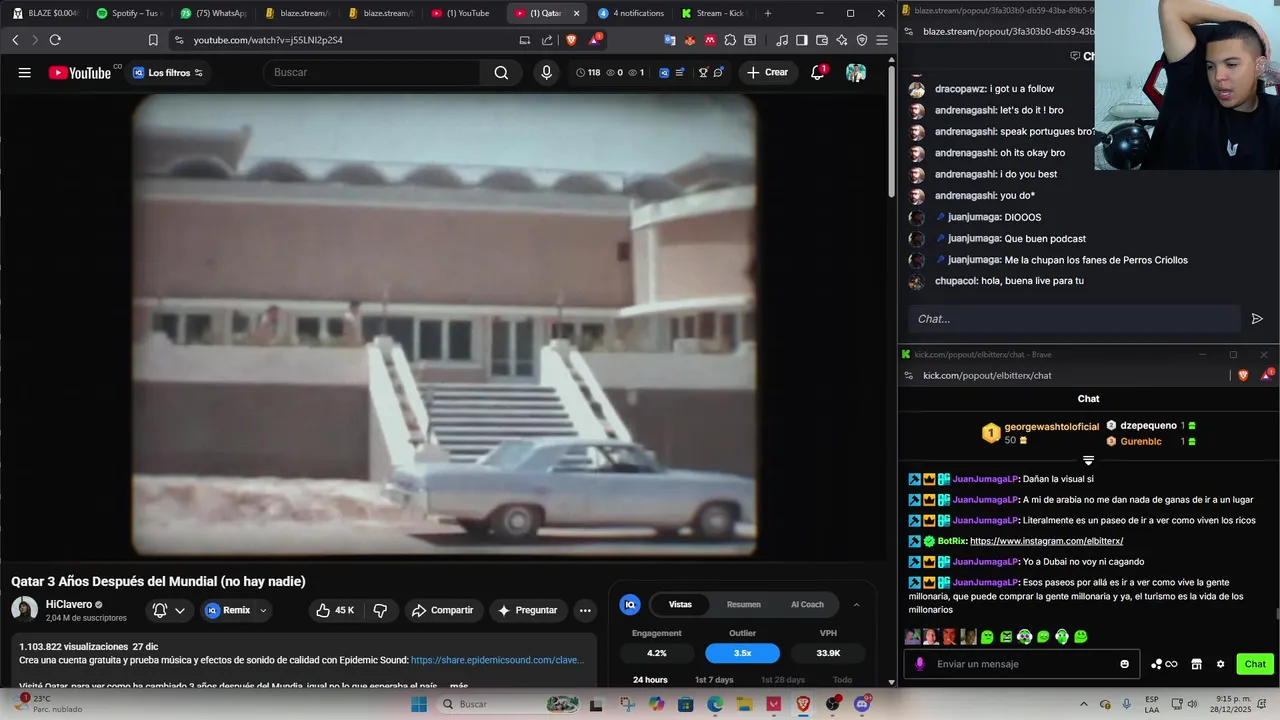Select the 24 hours stats range
1280x720 pixels.
pos(650,680)
